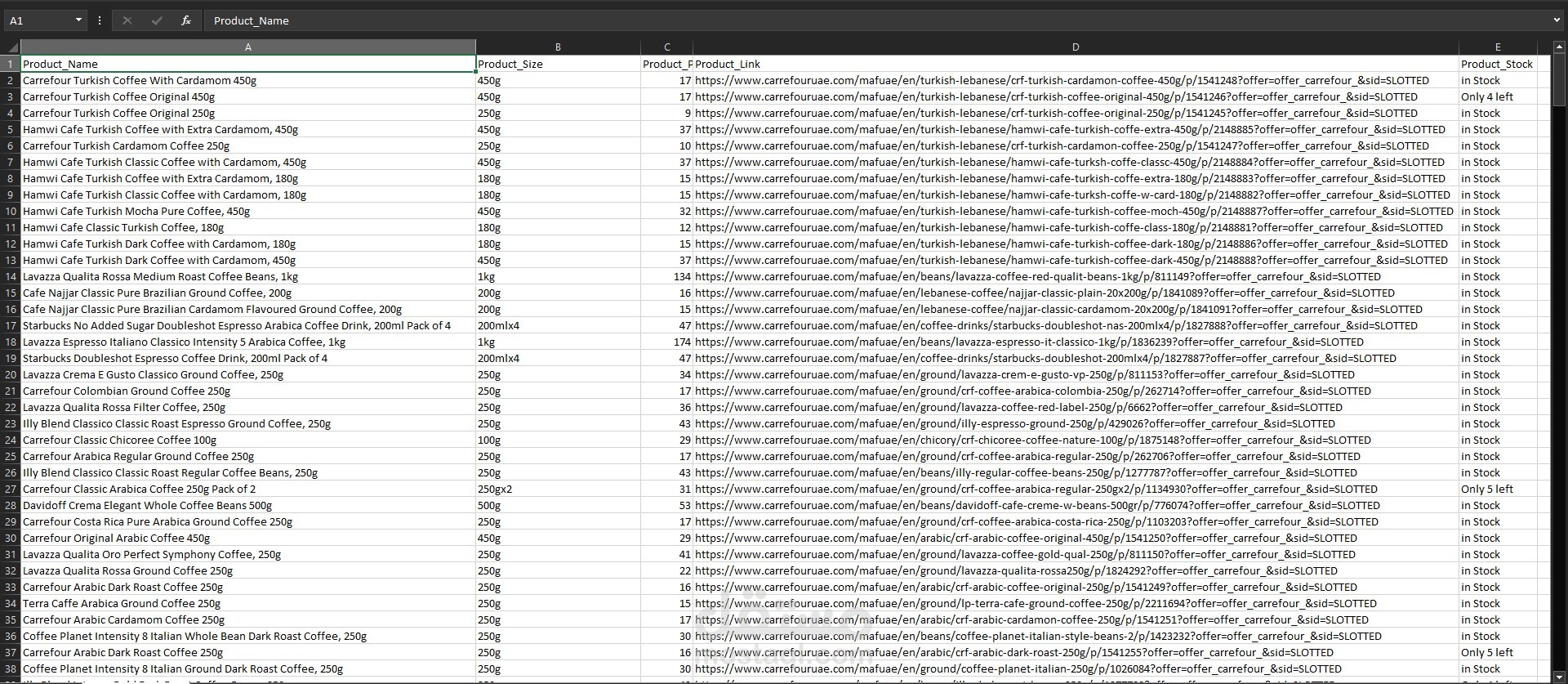The width and height of the screenshot is (1568, 684).
Task: Expand the formula bar with the chevron
Action: (x=1557, y=20)
